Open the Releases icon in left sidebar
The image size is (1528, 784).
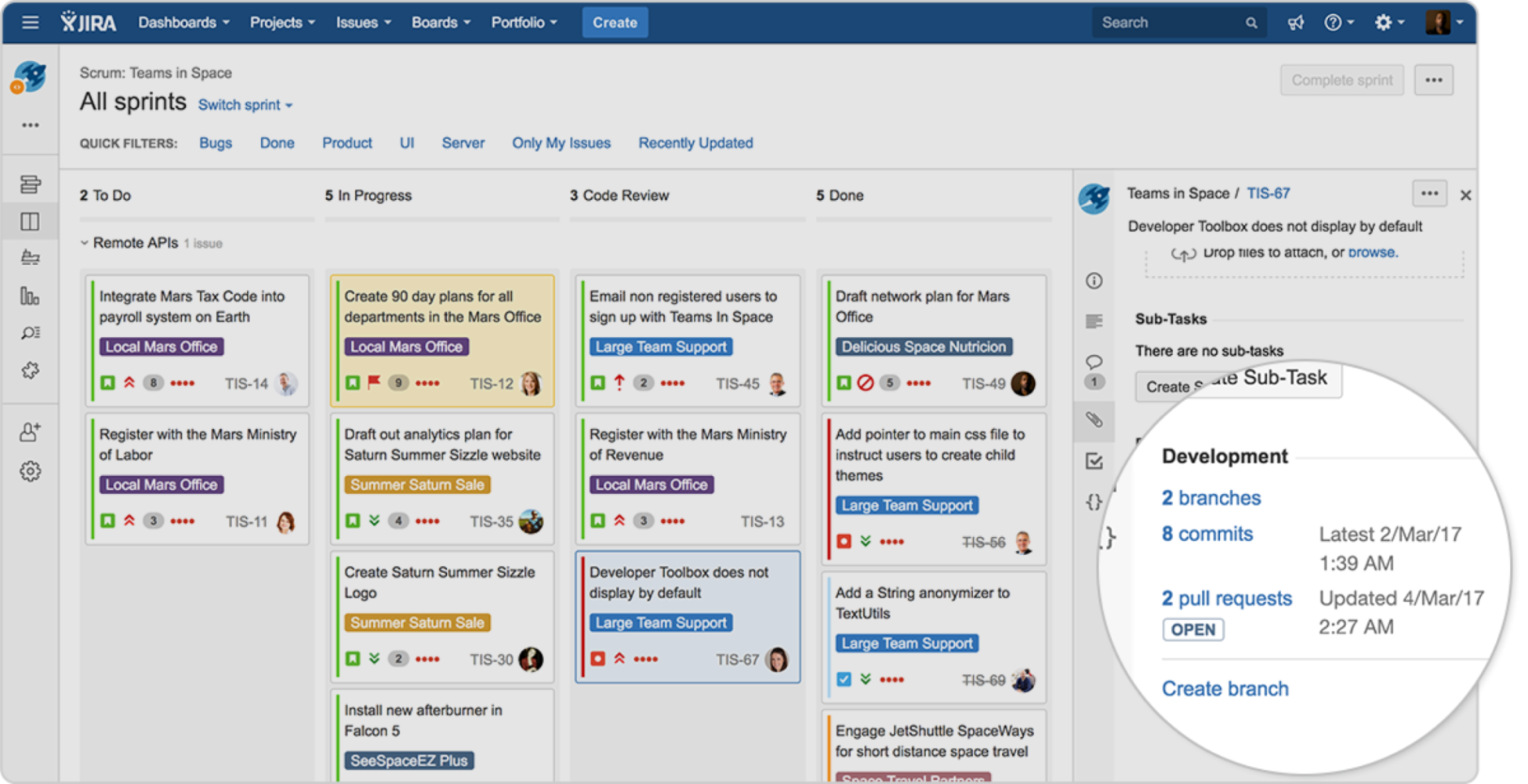click(30, 258)
